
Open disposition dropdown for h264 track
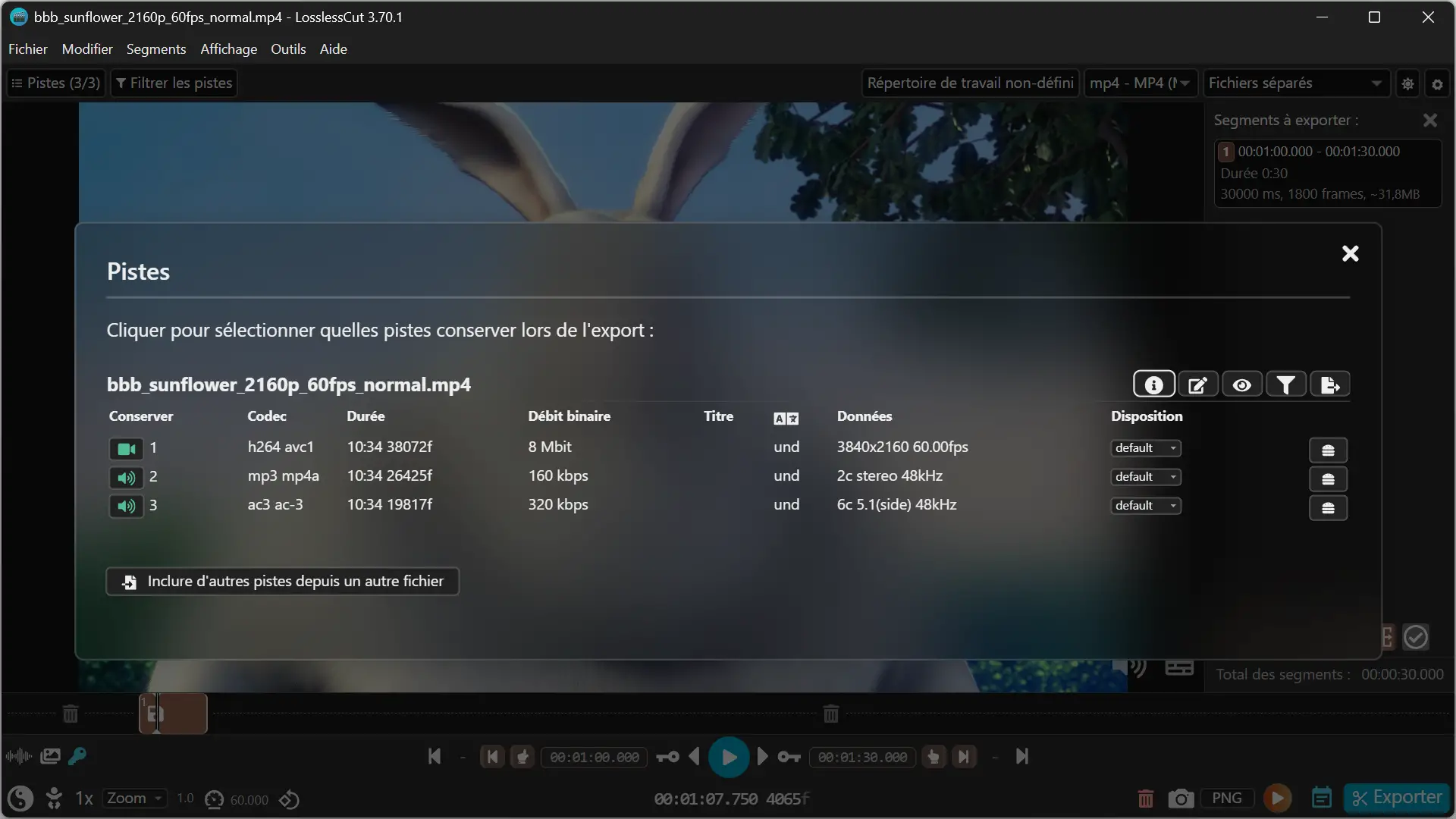point(1146,448)
